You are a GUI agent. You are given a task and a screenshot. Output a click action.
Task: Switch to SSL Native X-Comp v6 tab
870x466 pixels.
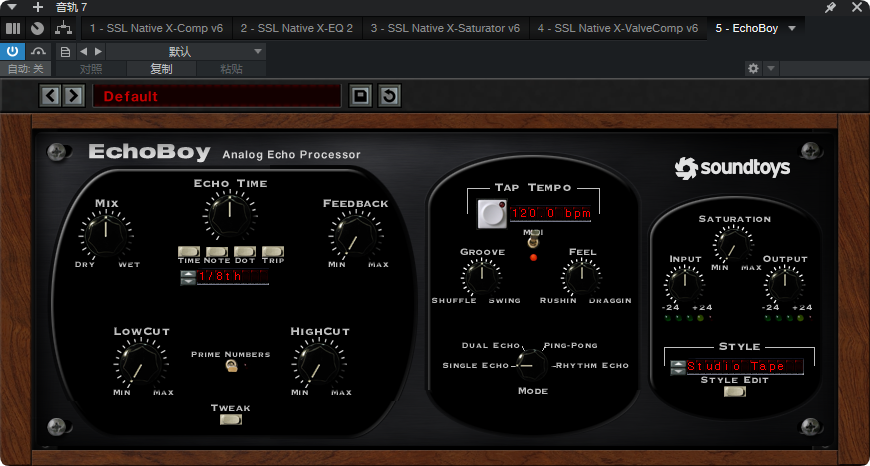point(156,28)
